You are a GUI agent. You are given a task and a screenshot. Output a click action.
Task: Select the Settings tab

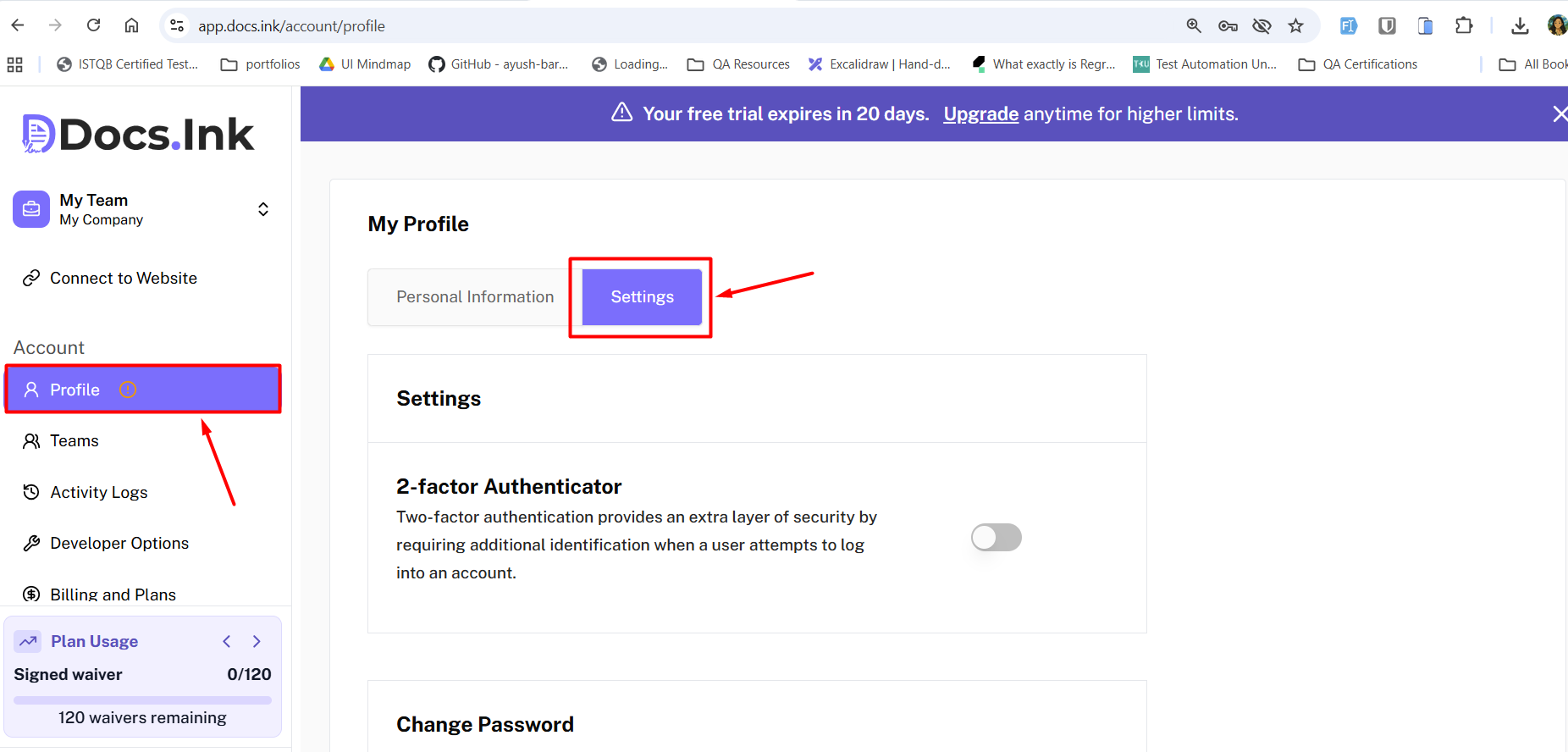click(x=642, y=297)
